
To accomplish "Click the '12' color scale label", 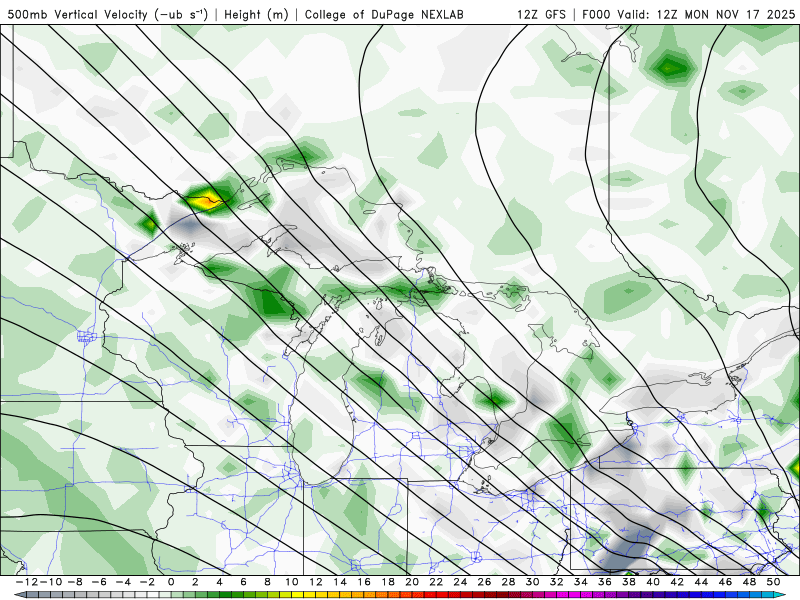I will (x=316, y=582).
